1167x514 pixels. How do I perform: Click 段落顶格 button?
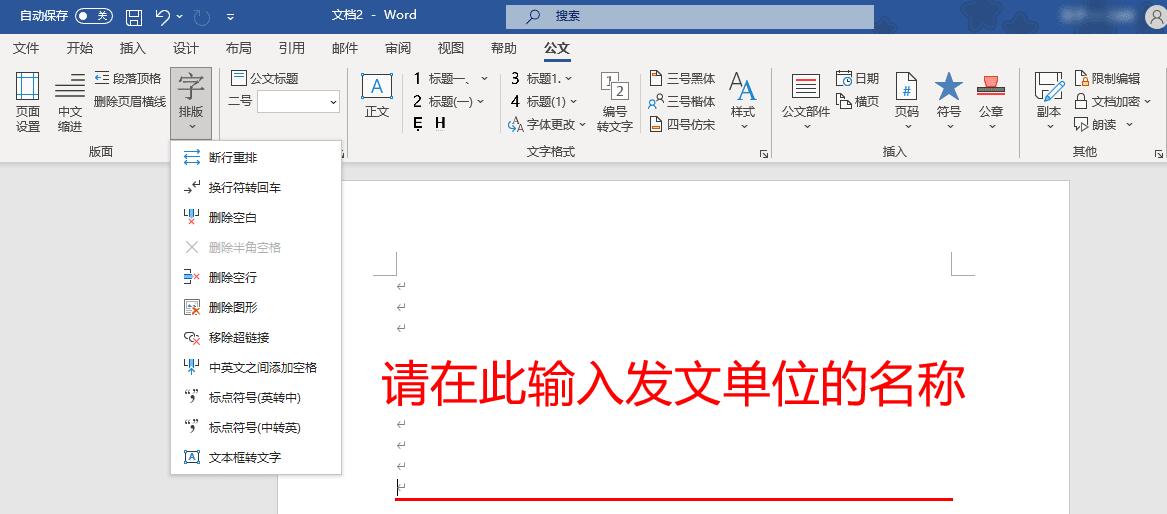click(x=128, y=78)
